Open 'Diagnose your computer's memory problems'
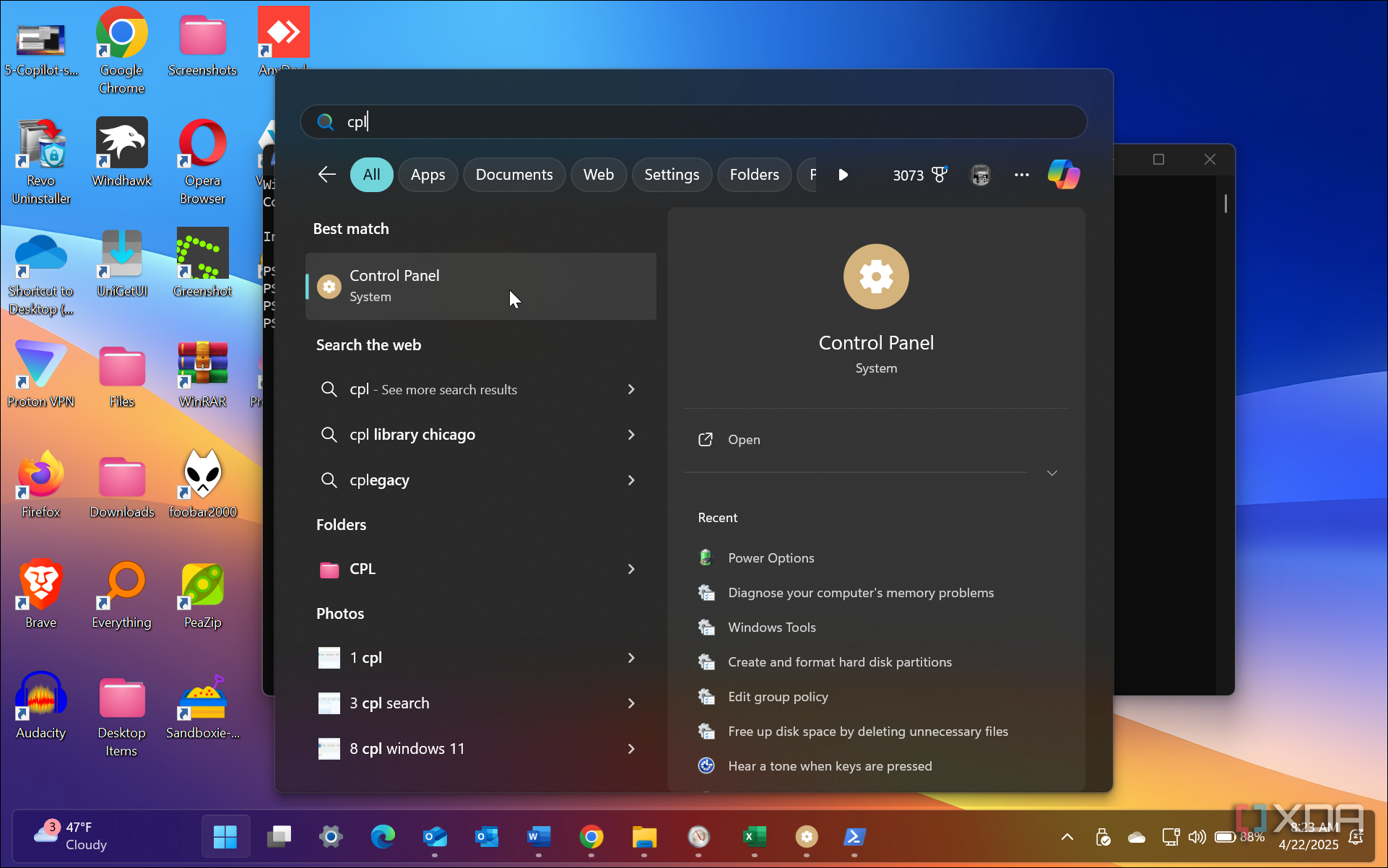Viewport: 1388px width, 868px height. pos(861,593)
